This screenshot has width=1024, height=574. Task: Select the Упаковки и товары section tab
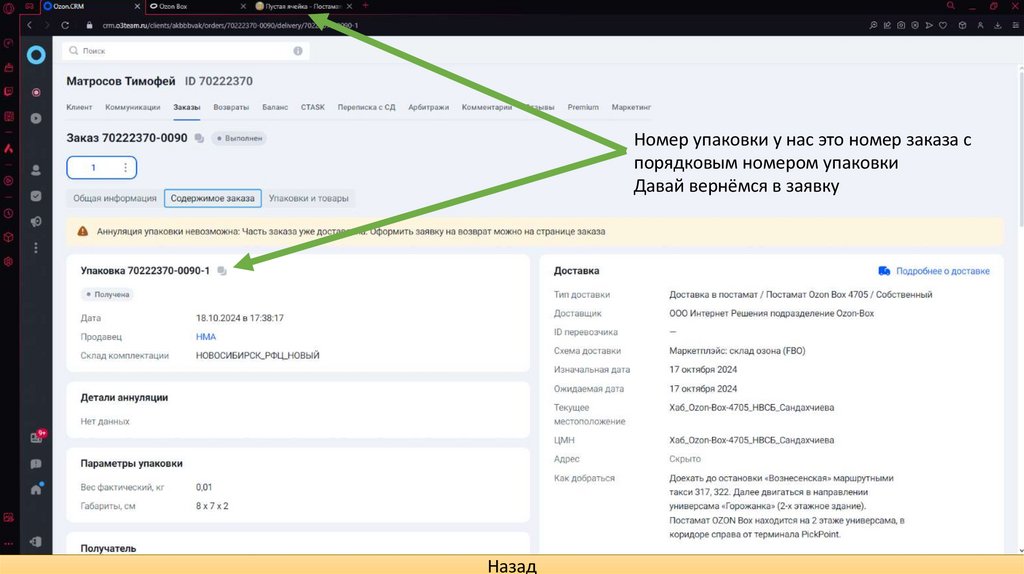(x=309, y=199)
